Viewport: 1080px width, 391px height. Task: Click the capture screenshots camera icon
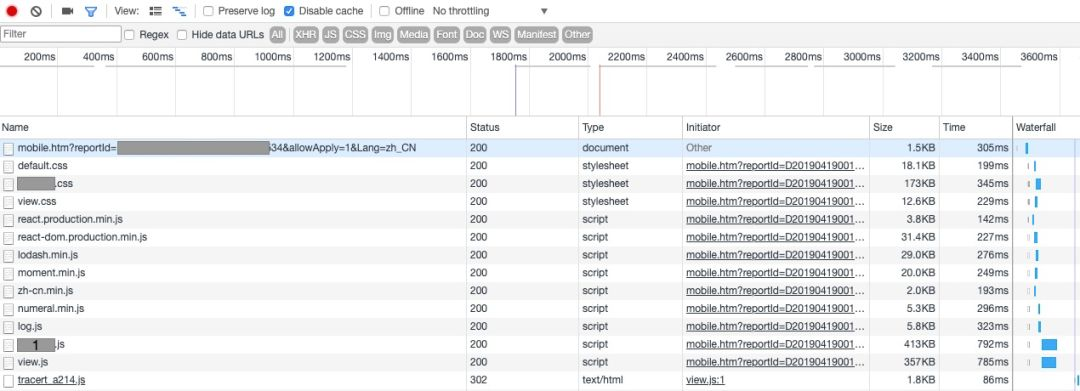(68, 11)
